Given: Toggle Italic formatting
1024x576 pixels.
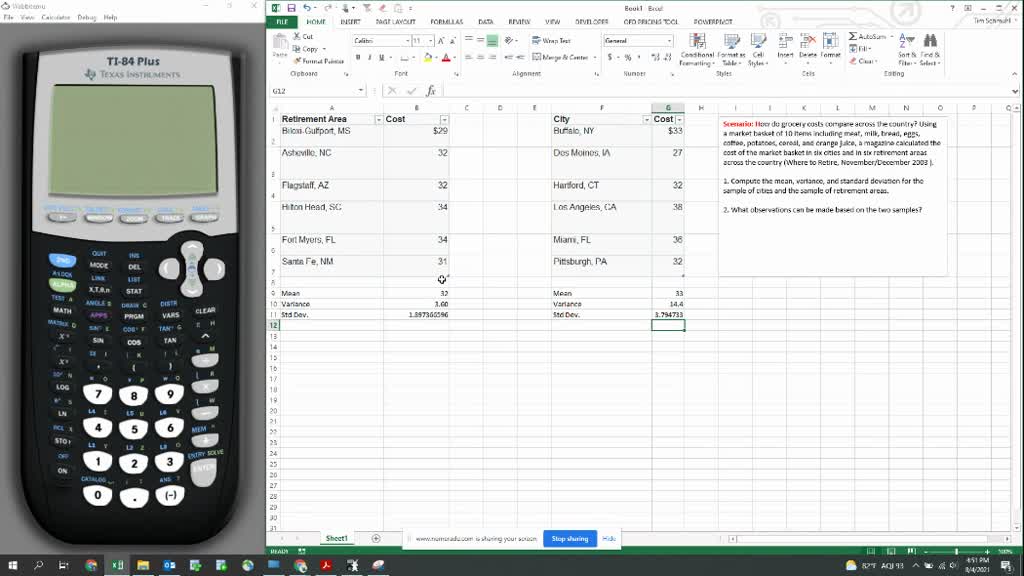Looking at the screenshot, I should click(x=370, y=57).
